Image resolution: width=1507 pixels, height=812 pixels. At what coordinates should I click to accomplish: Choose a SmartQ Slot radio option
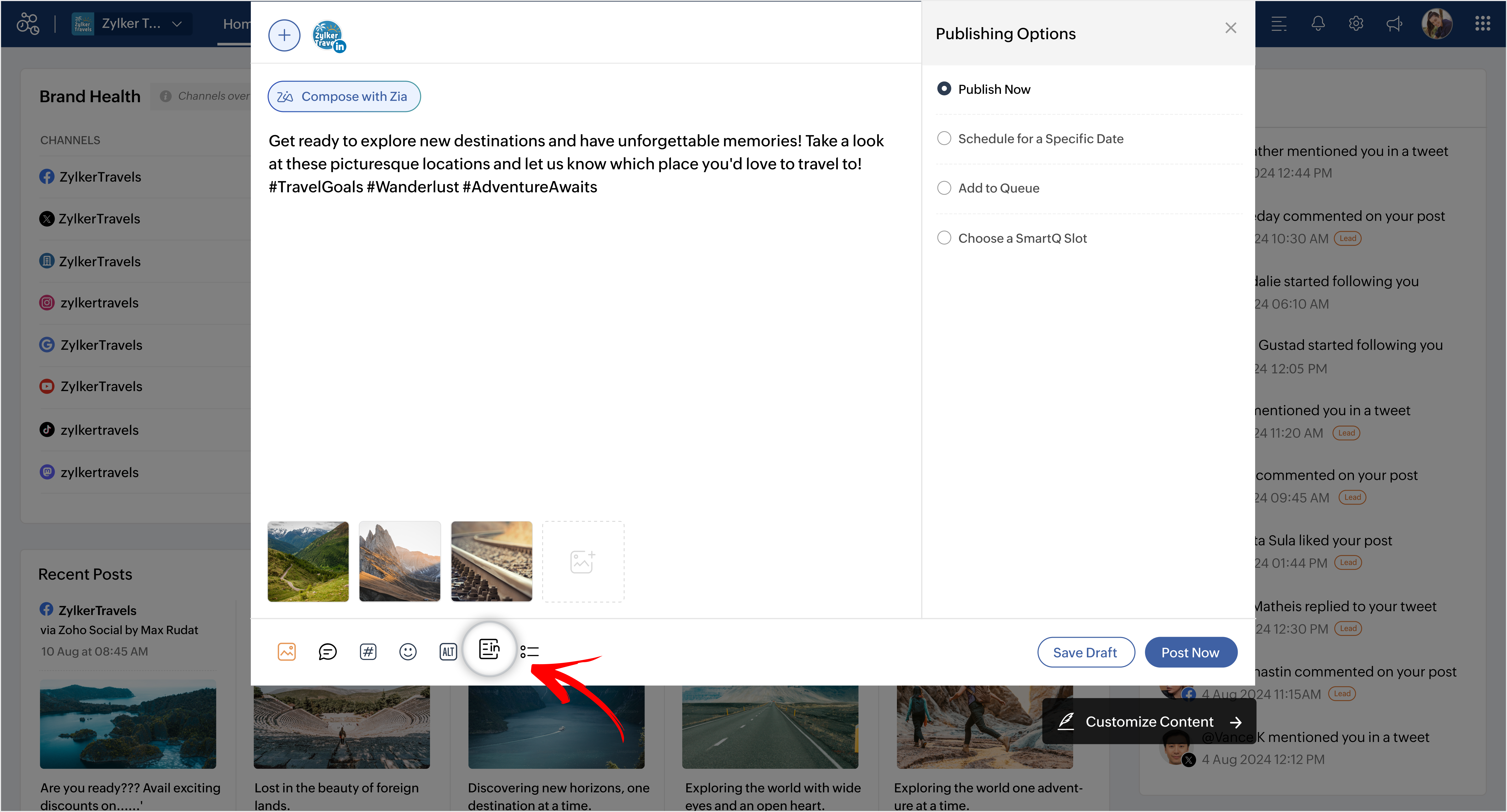(944, 238)
